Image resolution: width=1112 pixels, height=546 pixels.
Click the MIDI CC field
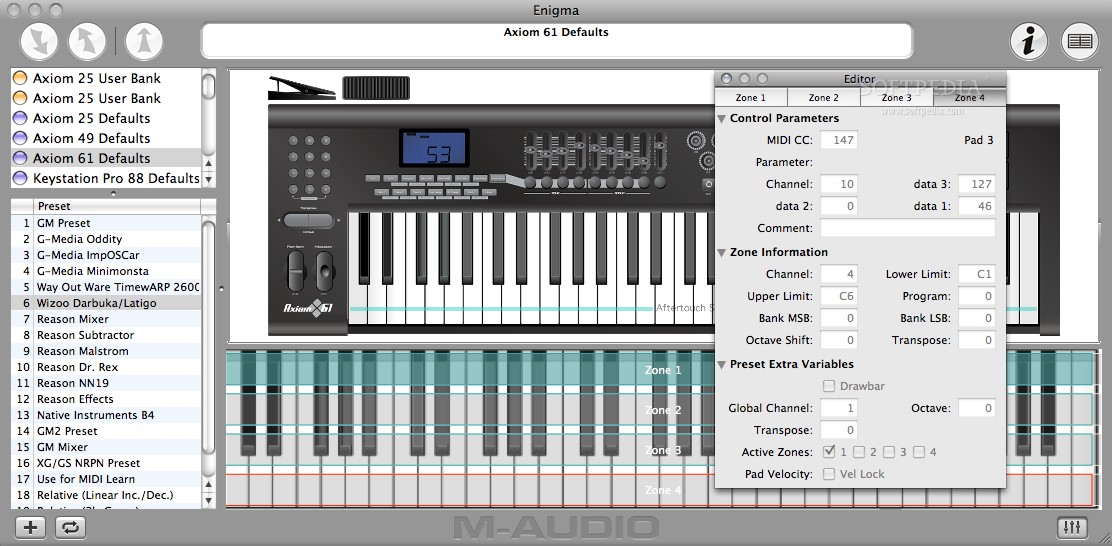(838, 140)
